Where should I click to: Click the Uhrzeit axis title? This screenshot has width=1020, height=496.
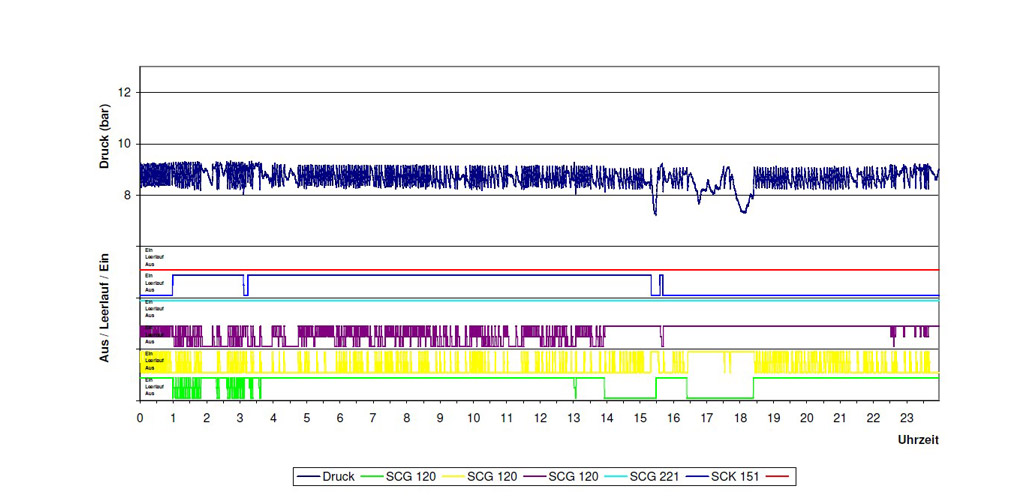coord(918,440)
